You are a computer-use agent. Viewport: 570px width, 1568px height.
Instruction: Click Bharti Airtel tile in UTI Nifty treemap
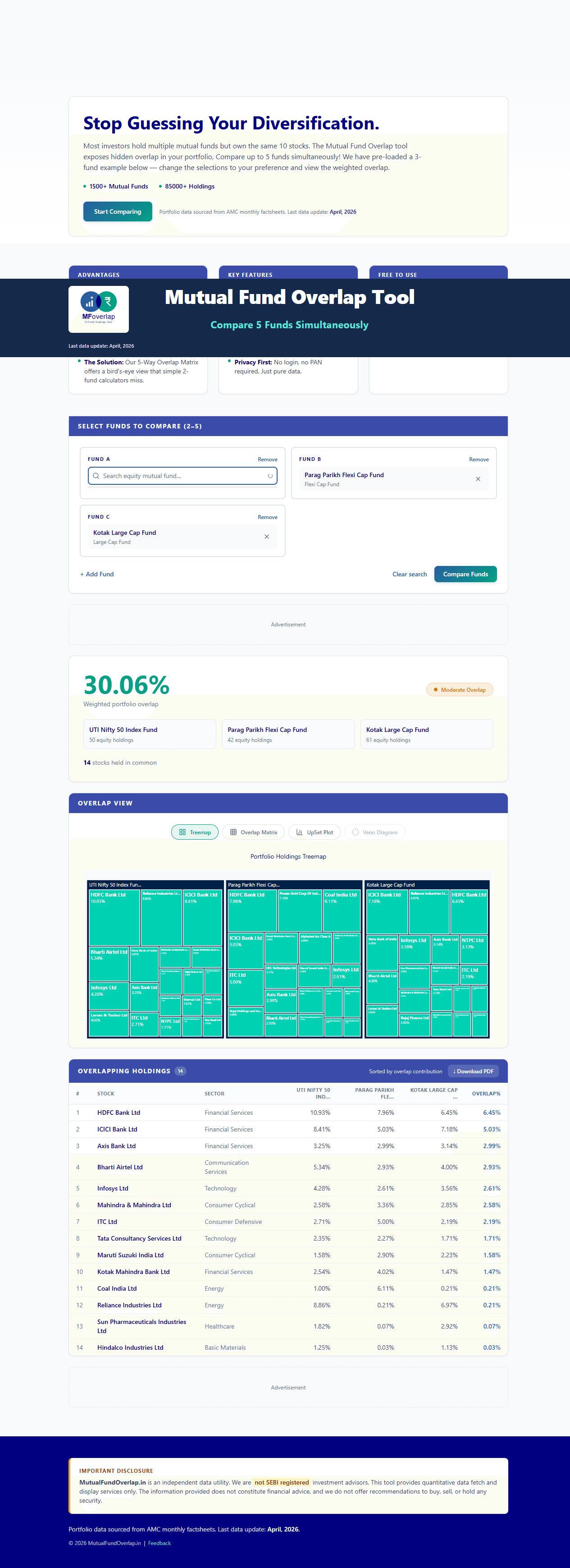pyautogui.click(x=109, y=964)
